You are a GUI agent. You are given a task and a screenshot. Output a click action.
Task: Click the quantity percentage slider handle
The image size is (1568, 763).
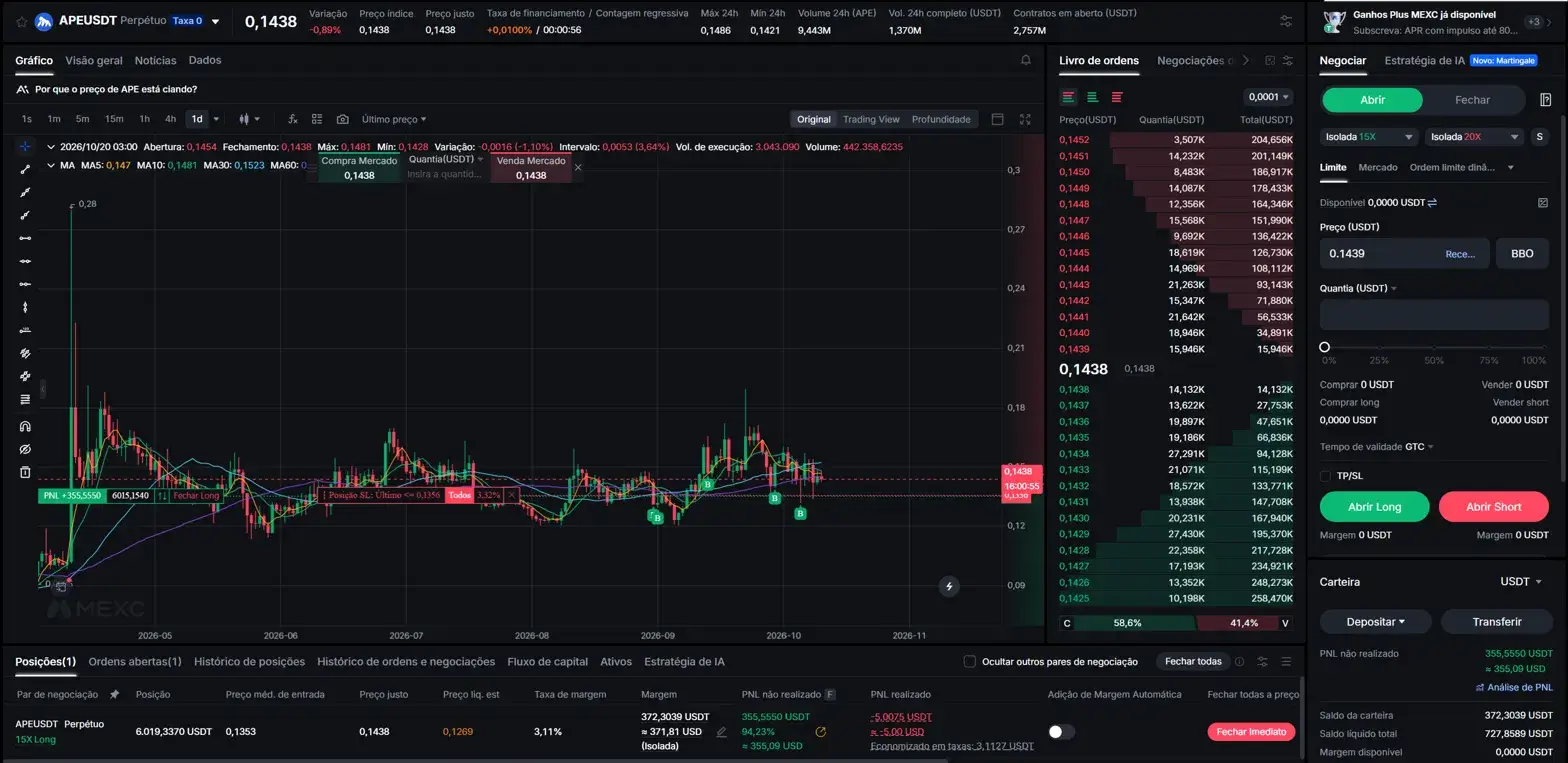tap(1325, 347)
